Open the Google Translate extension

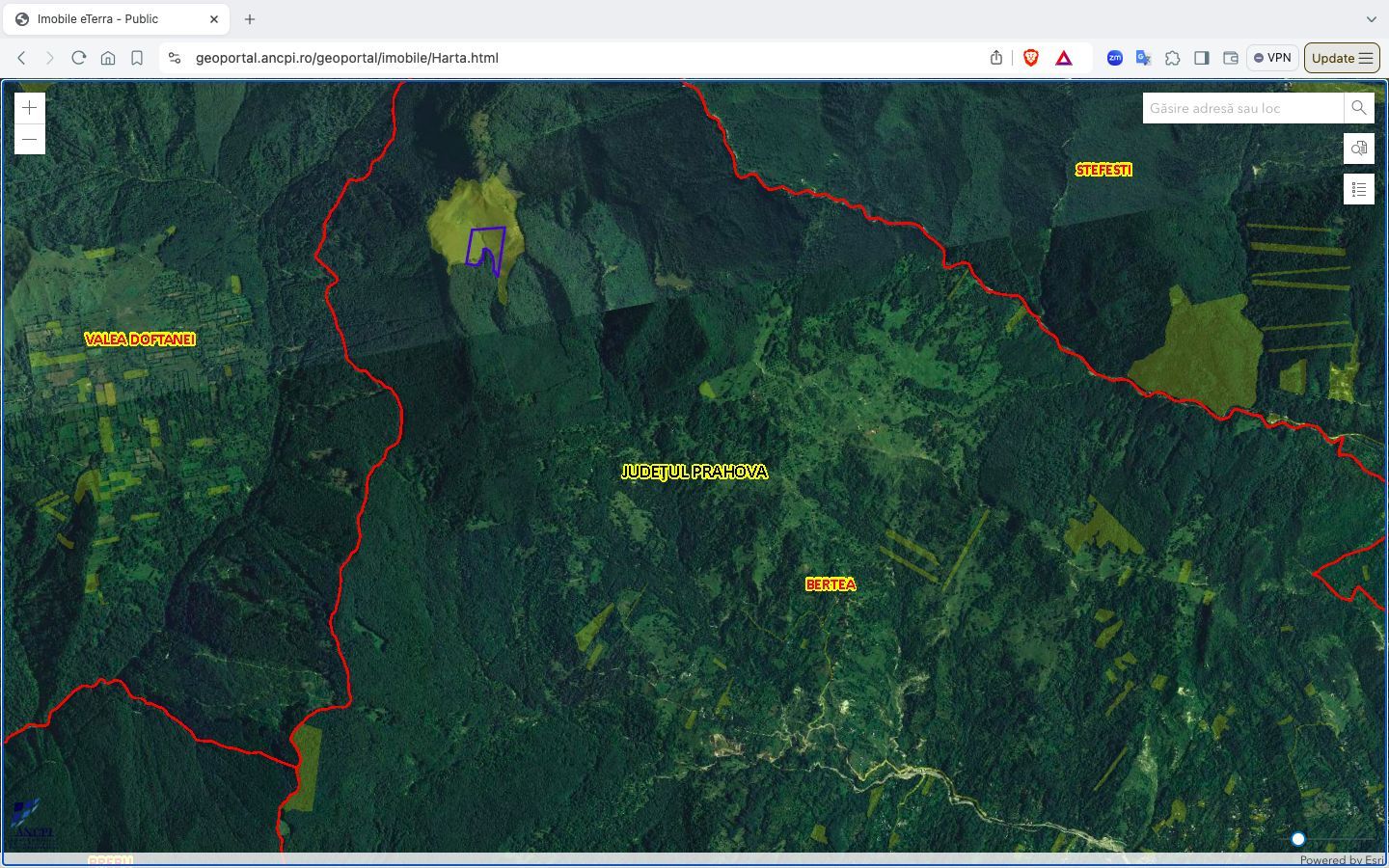(x=1144, y=58)
